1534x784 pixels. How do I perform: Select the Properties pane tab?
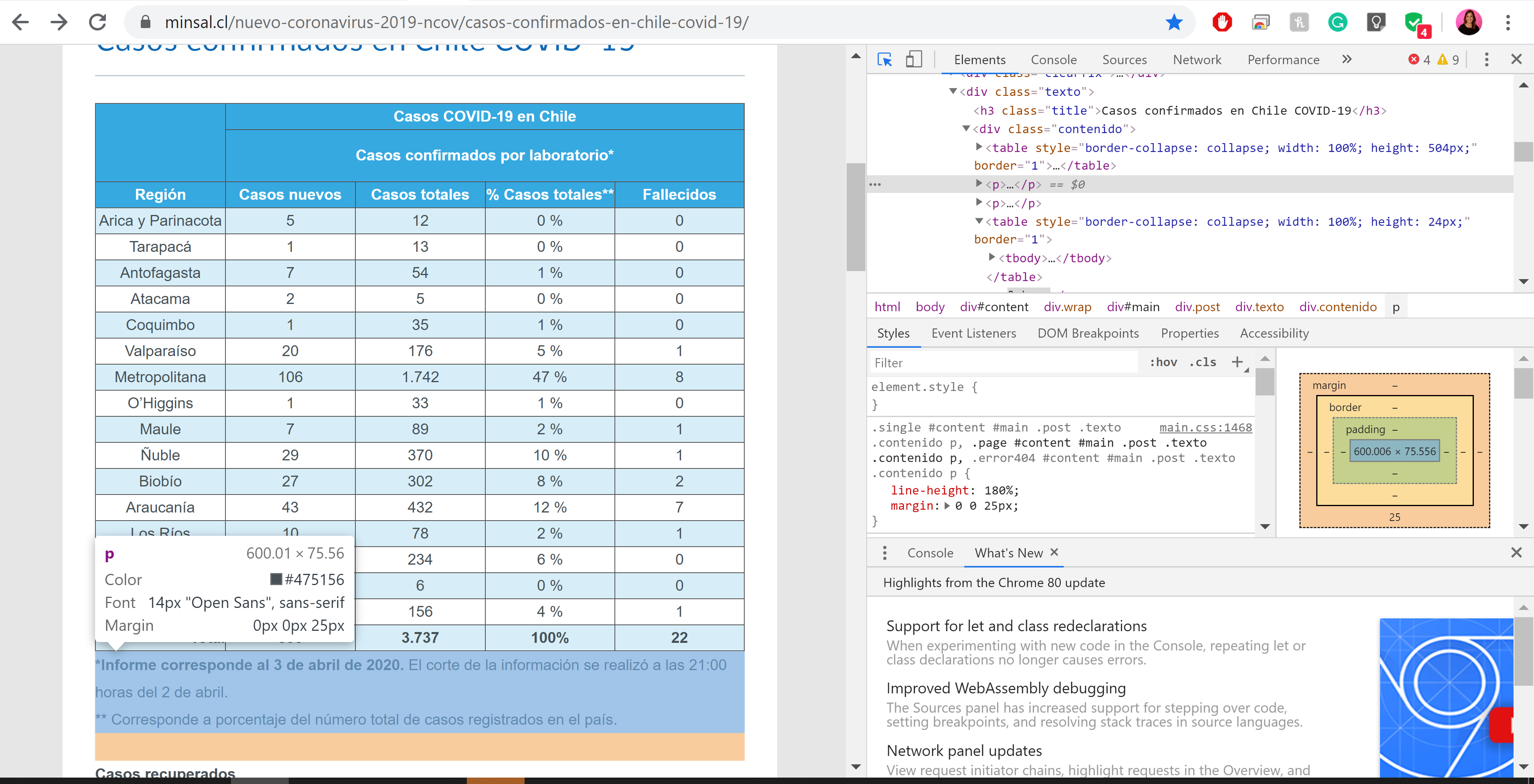pos(1189,333)
